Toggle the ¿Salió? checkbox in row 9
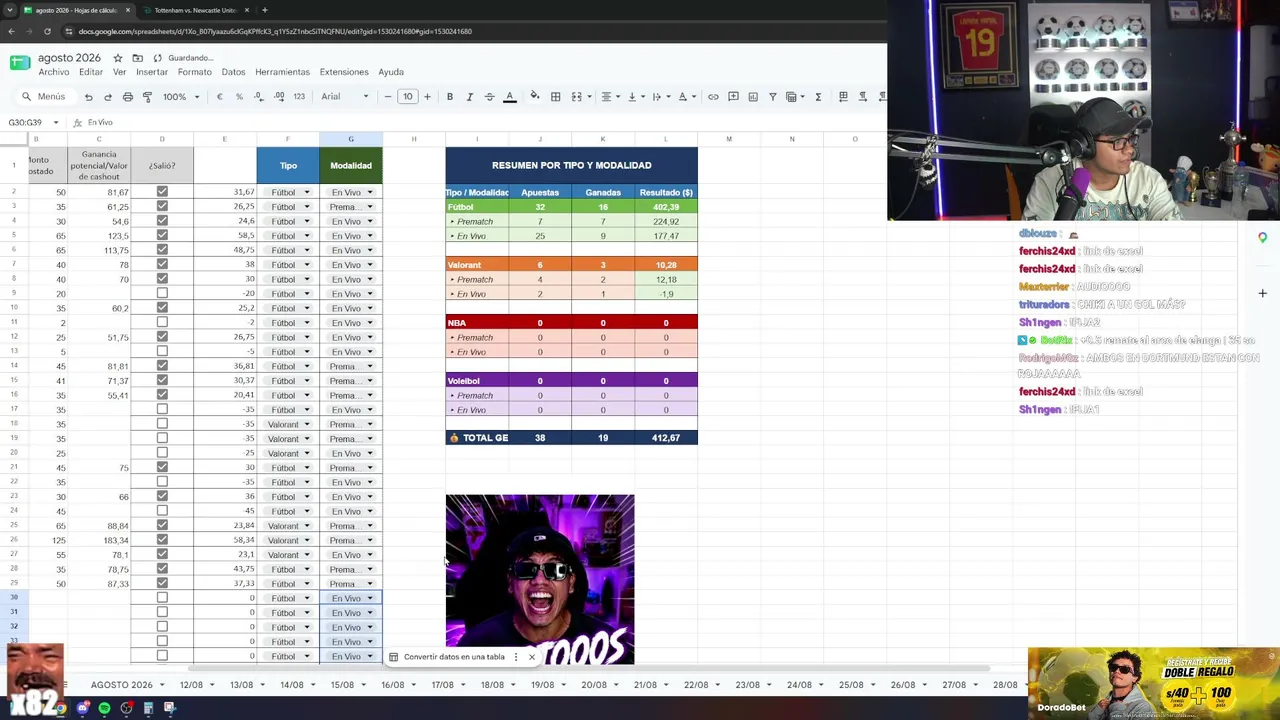 162,294
